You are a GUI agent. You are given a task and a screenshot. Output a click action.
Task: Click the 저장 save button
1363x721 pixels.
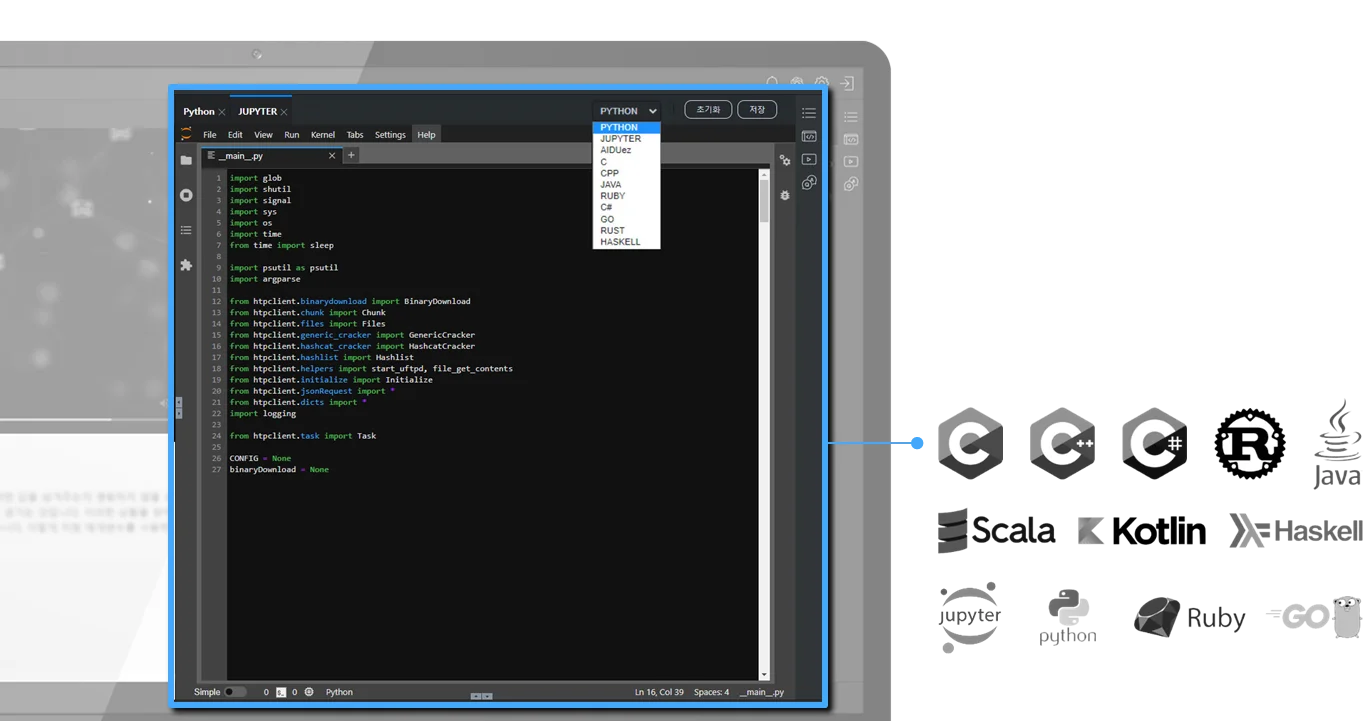coord(756,109)
